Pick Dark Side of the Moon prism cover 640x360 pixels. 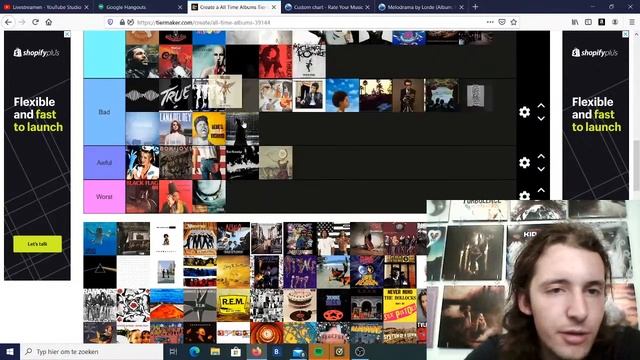pos(100,272)
